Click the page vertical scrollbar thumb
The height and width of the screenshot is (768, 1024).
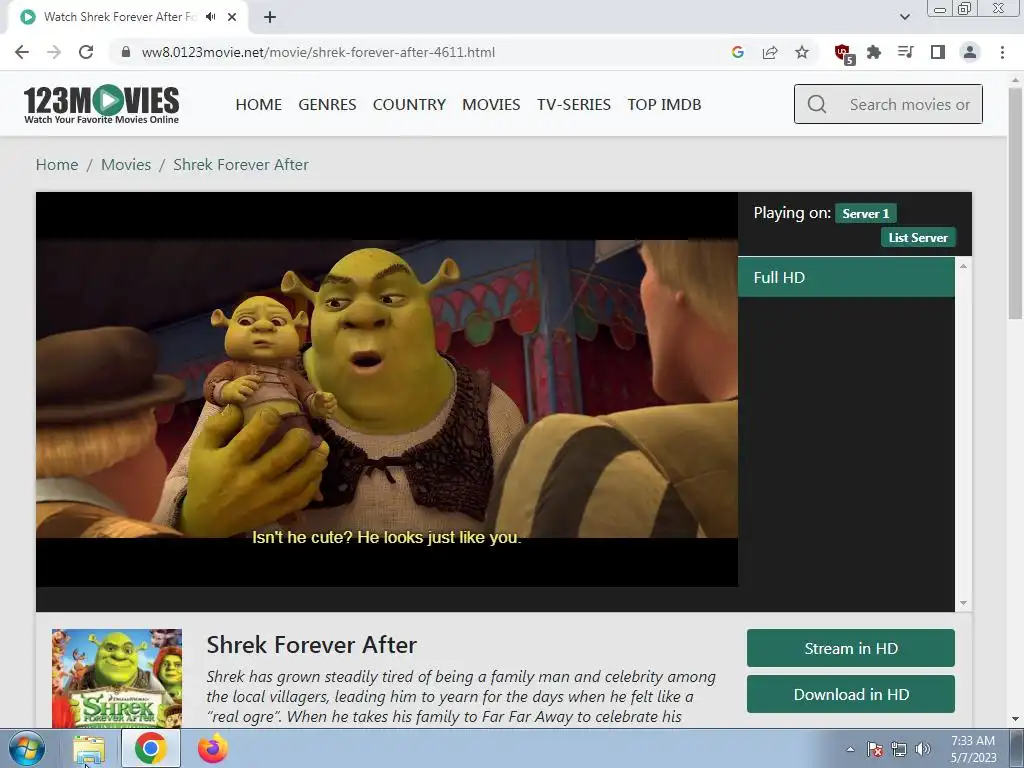[1015, 202]
